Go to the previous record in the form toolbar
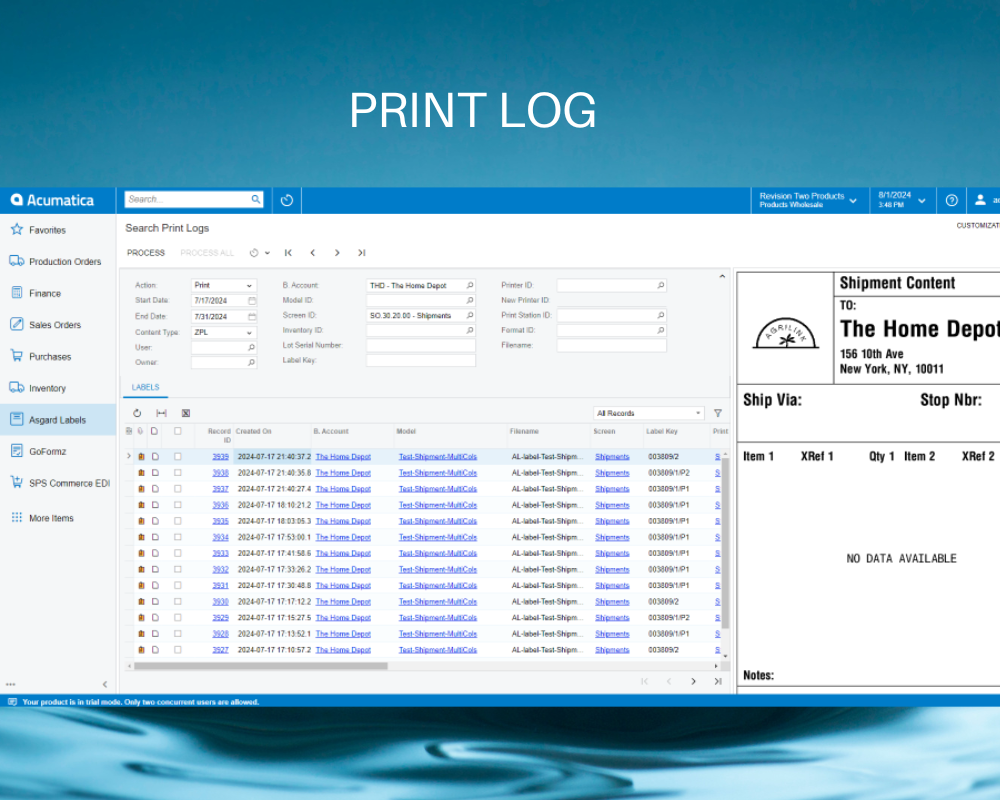 (312, 253)
